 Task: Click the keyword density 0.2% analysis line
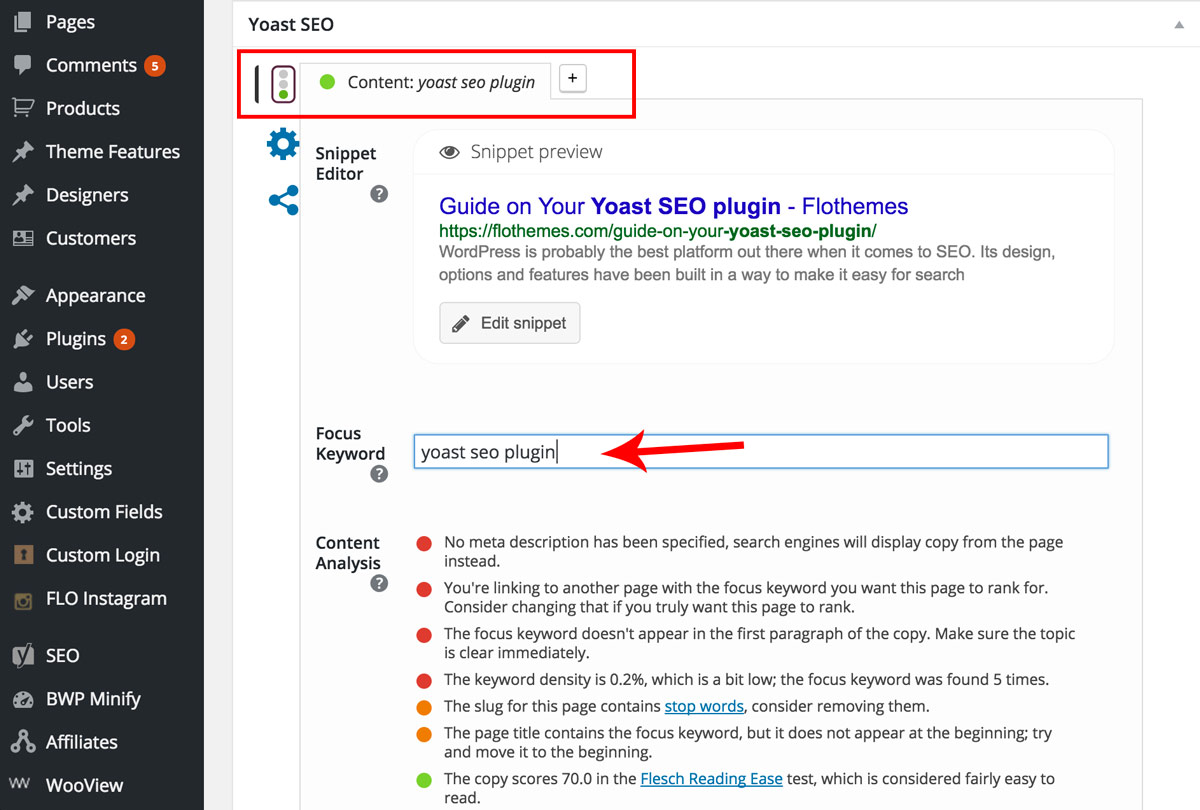(x=746, y=679)
